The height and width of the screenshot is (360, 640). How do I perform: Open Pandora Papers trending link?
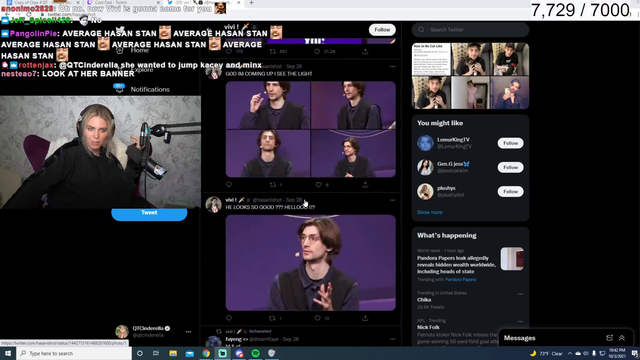[460, 280]
